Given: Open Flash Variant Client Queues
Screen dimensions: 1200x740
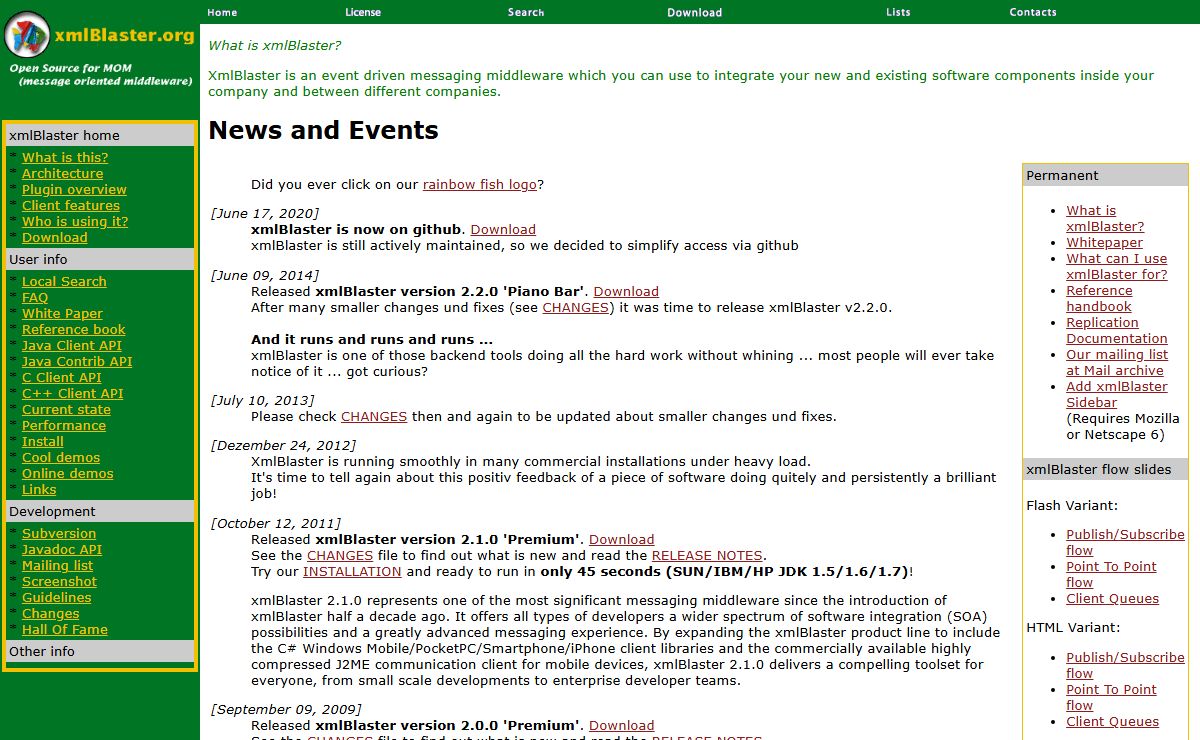Looking at the screenshot, I should [1112, 598].
